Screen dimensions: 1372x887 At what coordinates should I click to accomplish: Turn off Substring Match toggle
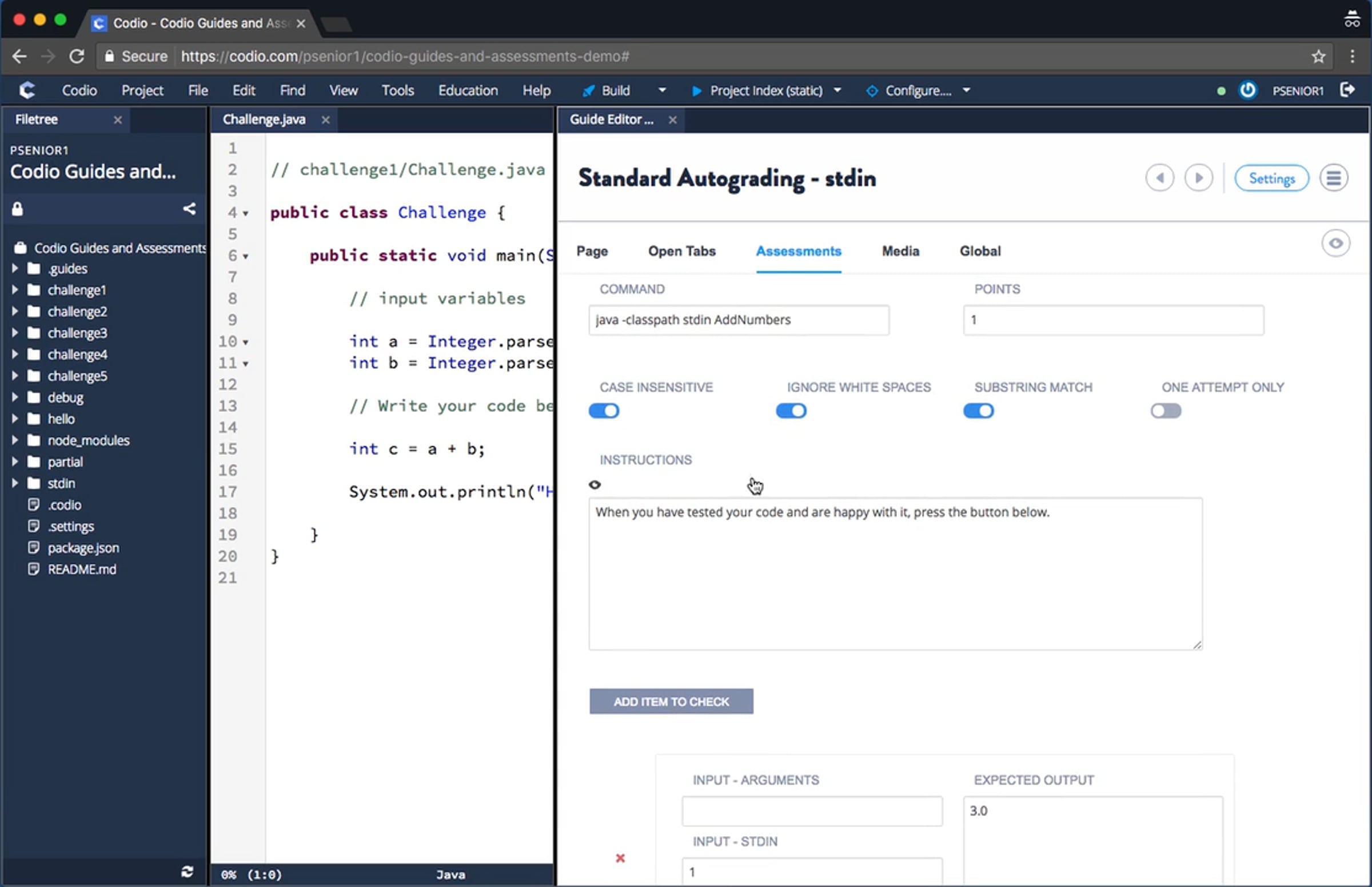(x=978, y=411)
